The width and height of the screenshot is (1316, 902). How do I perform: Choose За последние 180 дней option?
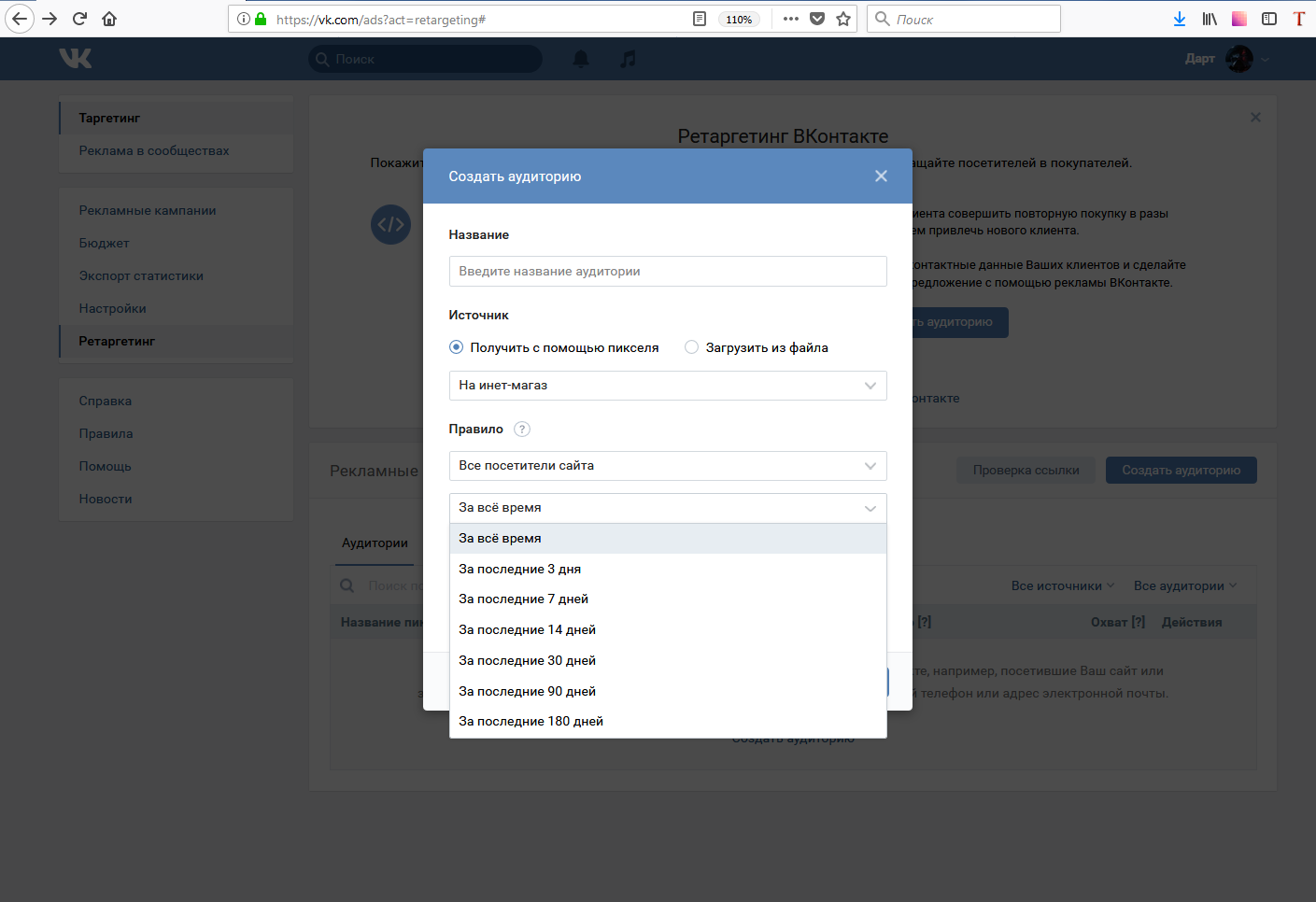(668, 722)
